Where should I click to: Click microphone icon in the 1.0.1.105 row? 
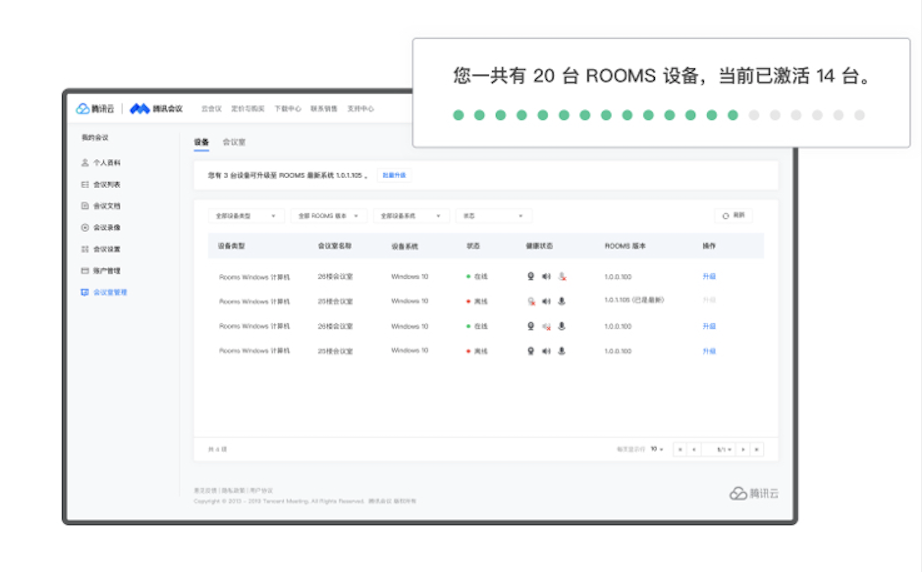tap(562, 301)
